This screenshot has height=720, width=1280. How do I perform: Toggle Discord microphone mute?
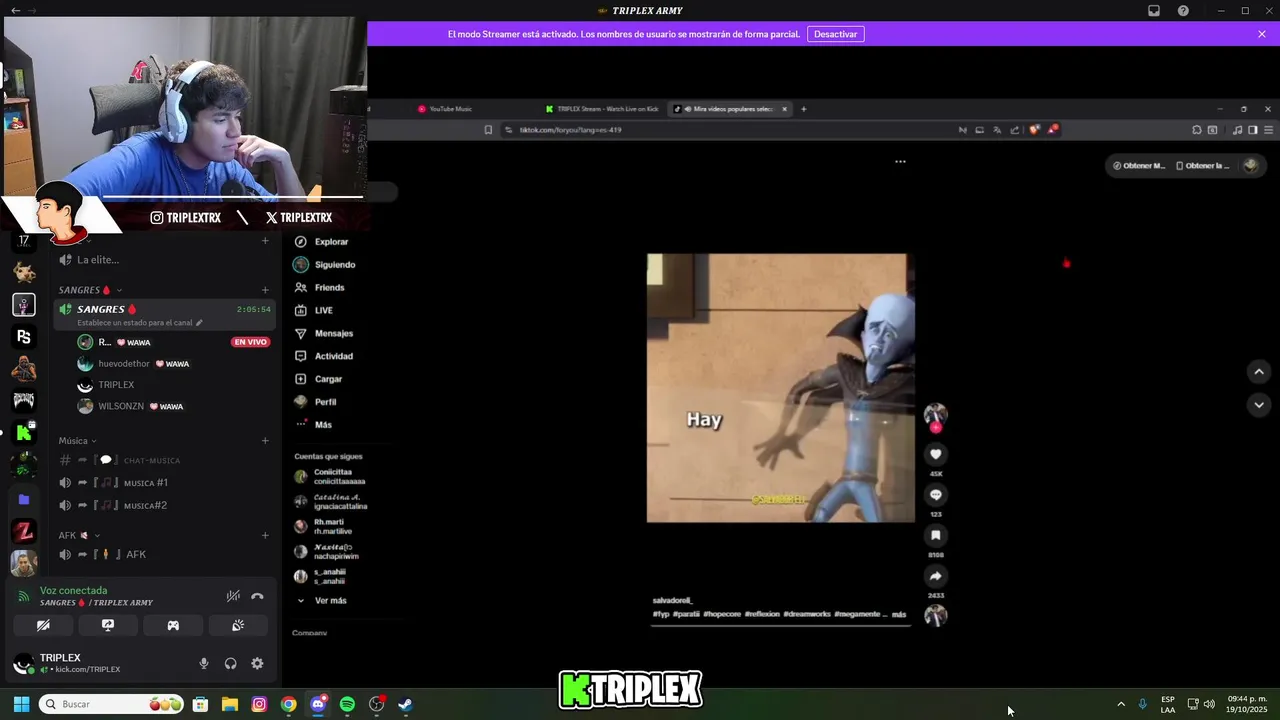point(204,663)
